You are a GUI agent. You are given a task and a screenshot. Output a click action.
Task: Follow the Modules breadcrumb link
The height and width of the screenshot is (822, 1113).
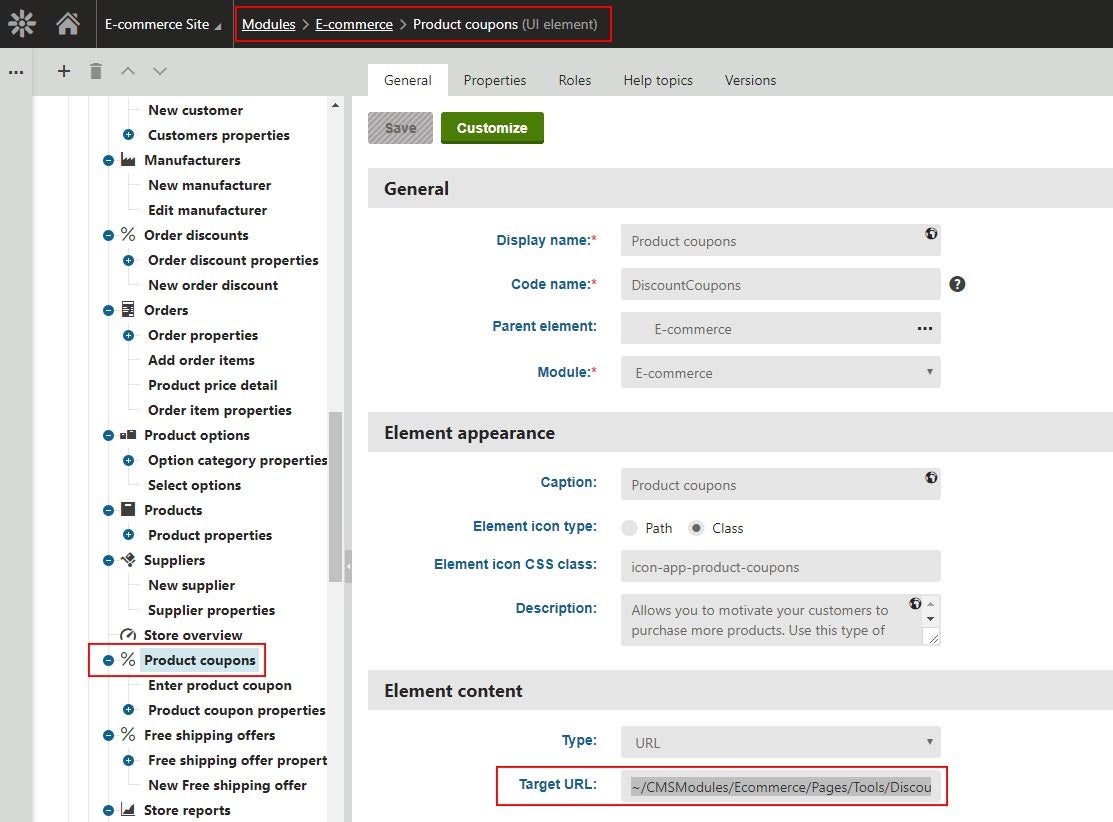(x=268, y=24)
